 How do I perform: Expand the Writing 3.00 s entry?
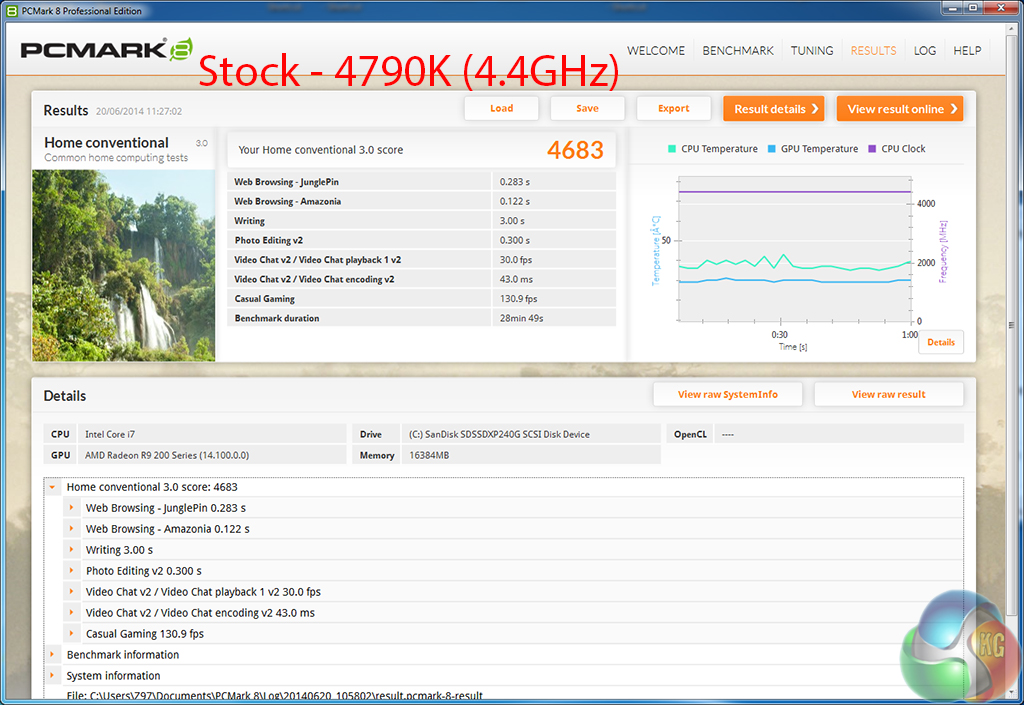[72, 550]
